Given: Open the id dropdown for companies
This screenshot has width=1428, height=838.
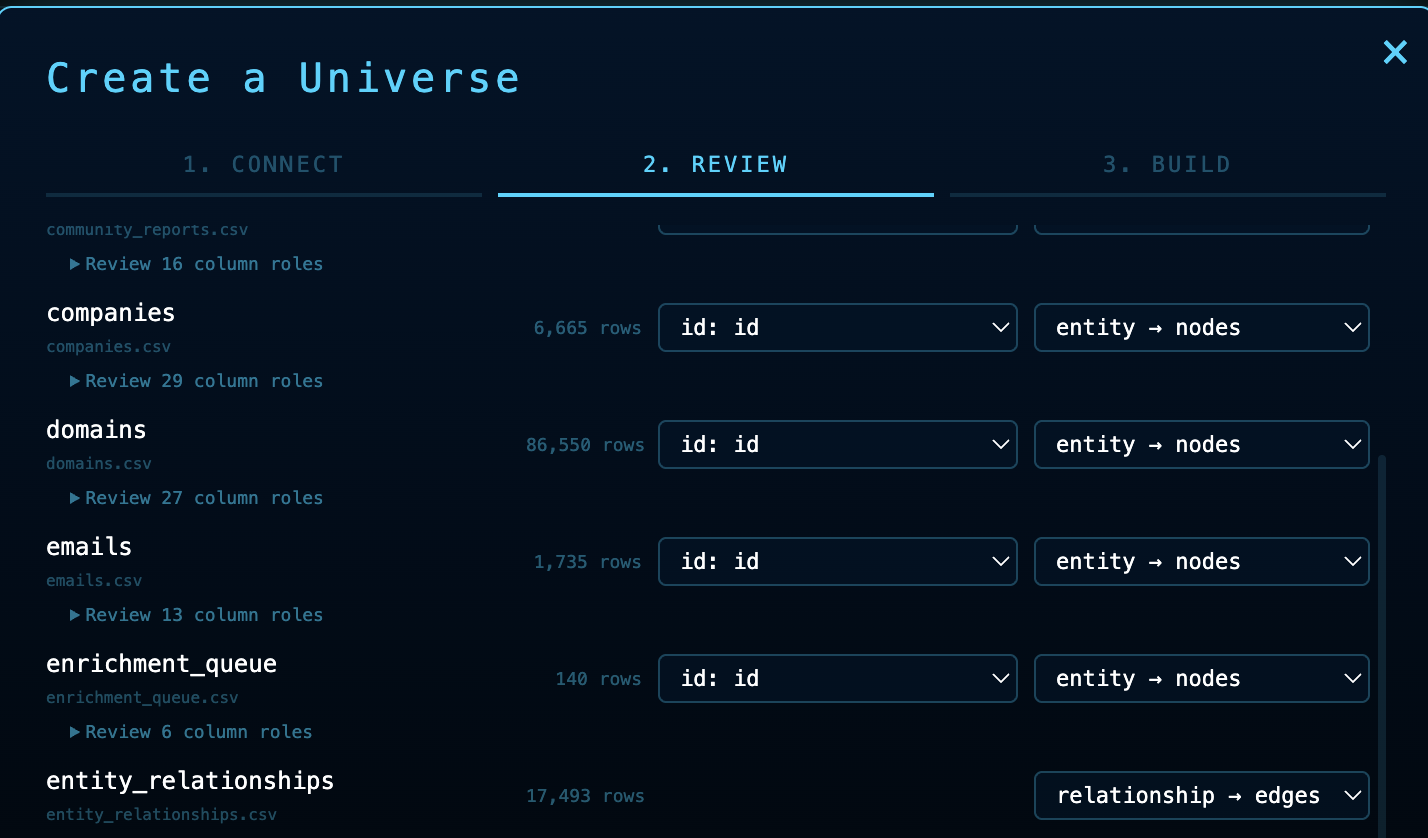Looking at the screenshot, I should 838,328.
